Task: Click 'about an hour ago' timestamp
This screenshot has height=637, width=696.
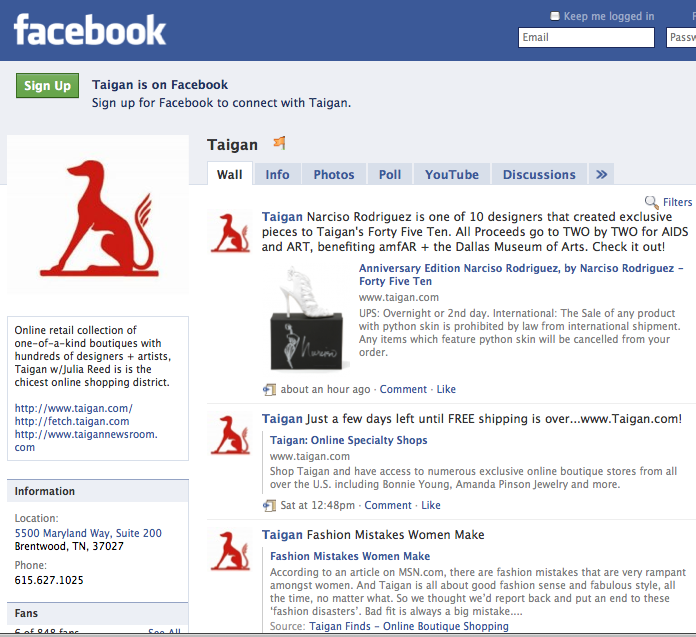Action: pyautogui.click(x=325, y=389)
